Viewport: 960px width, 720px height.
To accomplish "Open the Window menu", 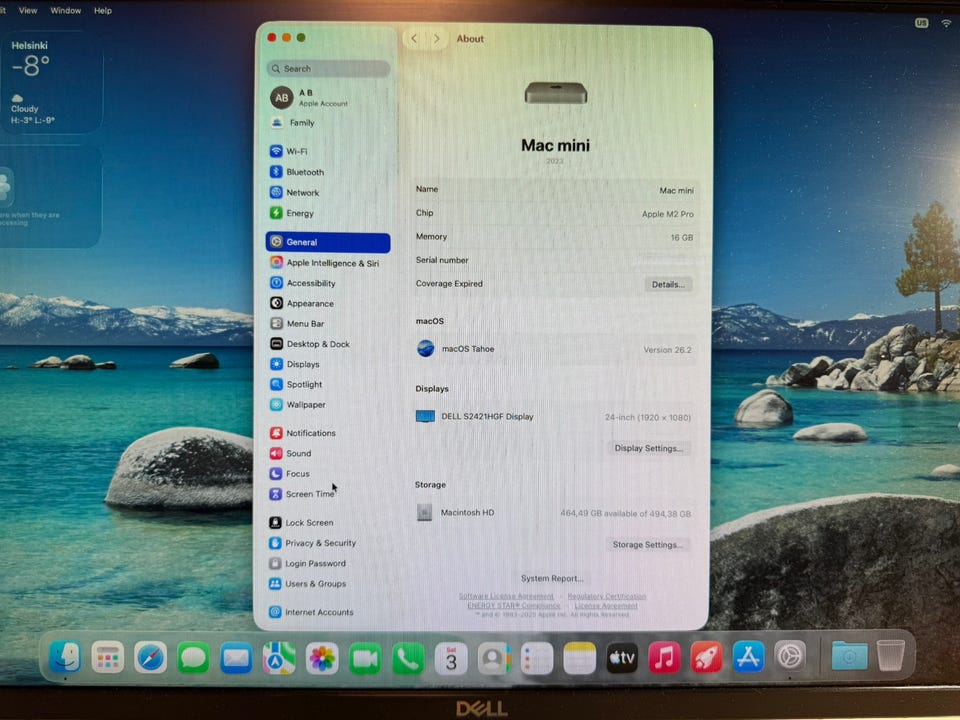I will (x=66, y=10).
